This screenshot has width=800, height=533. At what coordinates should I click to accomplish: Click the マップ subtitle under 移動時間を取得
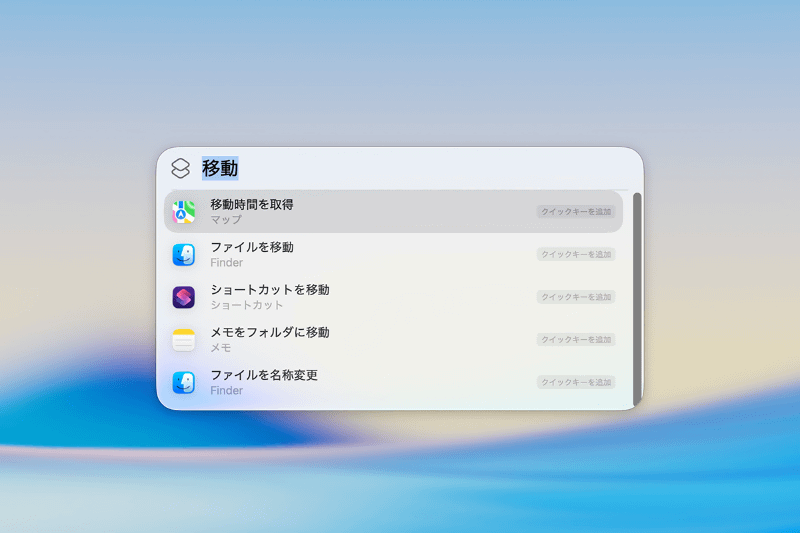(x=226, y=220)
